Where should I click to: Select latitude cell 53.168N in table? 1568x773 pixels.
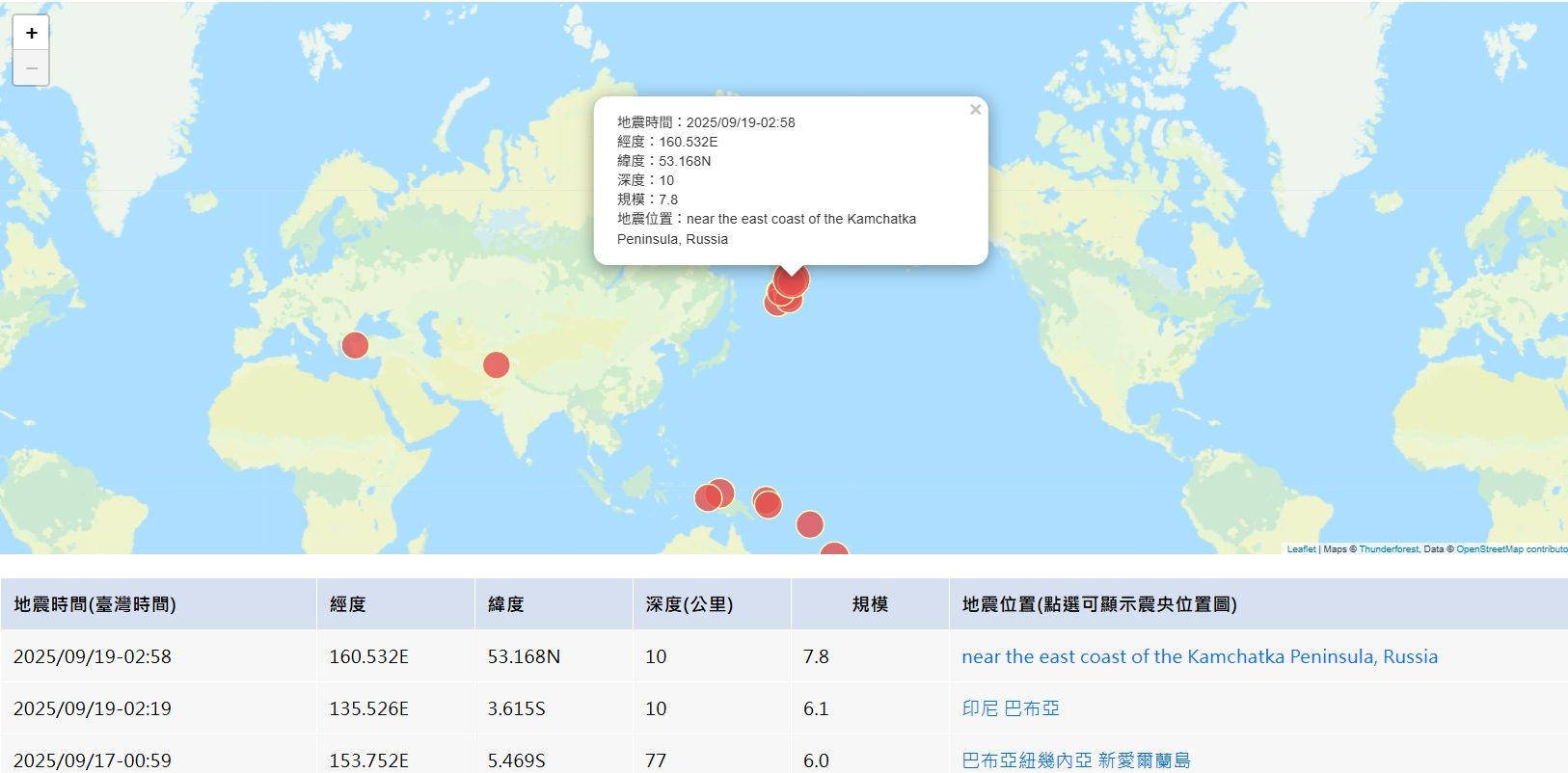click(554, 656)
